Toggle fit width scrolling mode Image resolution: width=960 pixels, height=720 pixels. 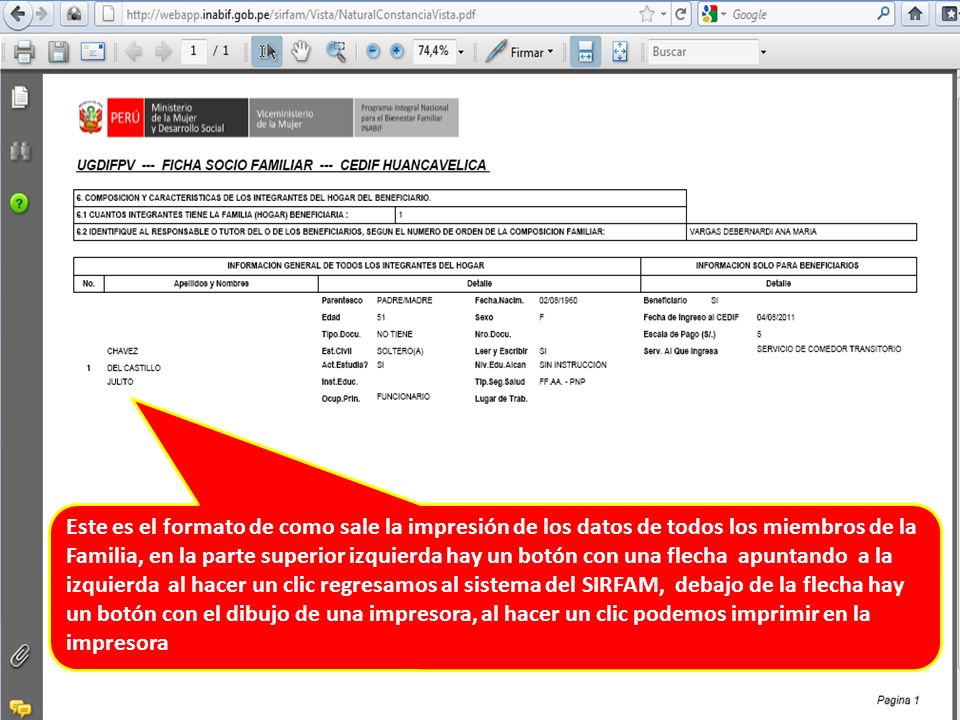(x=585, y=52)
